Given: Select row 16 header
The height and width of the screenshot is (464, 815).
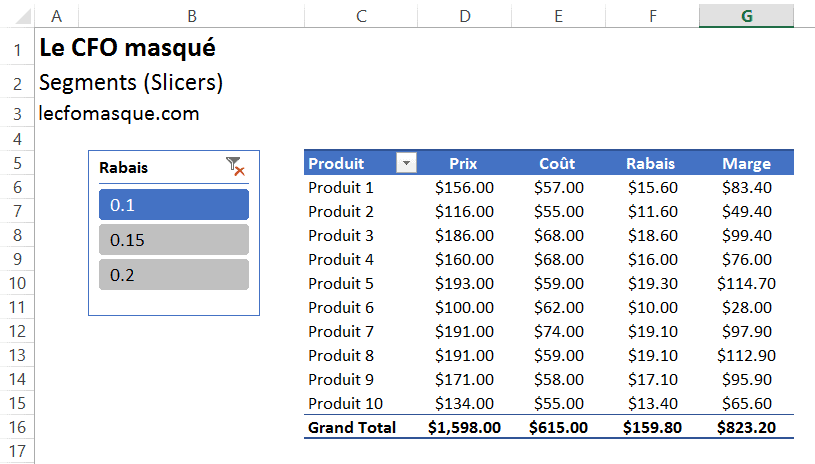Looking at the screenshot, I should (17, 427).
